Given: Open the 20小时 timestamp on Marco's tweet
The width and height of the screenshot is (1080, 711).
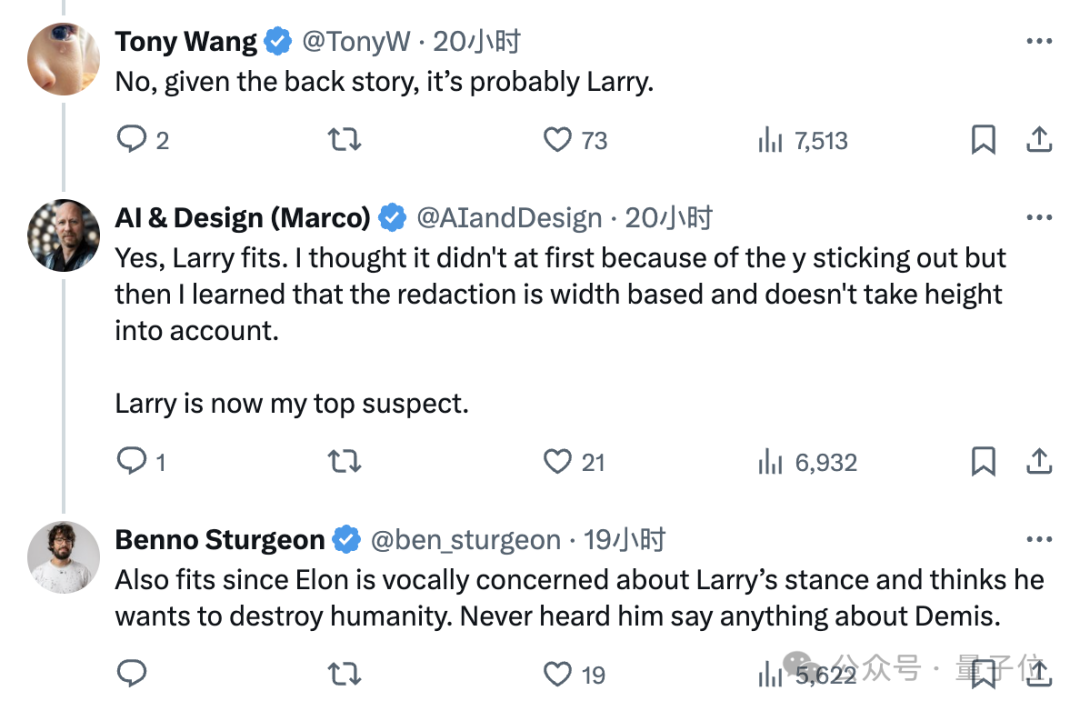Looking at the screenshot, I should [669, 218].
